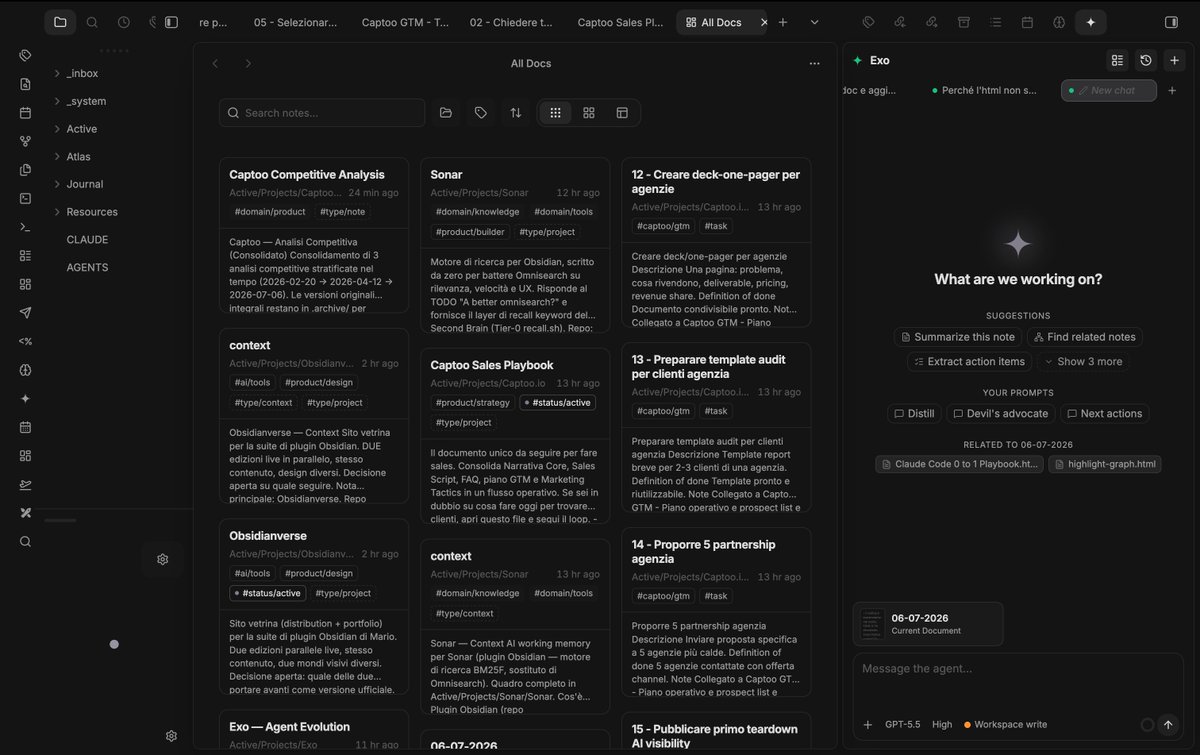Expand Show 3 more suggestions
Viewport: 1200px width, 755px height.
1083,362
